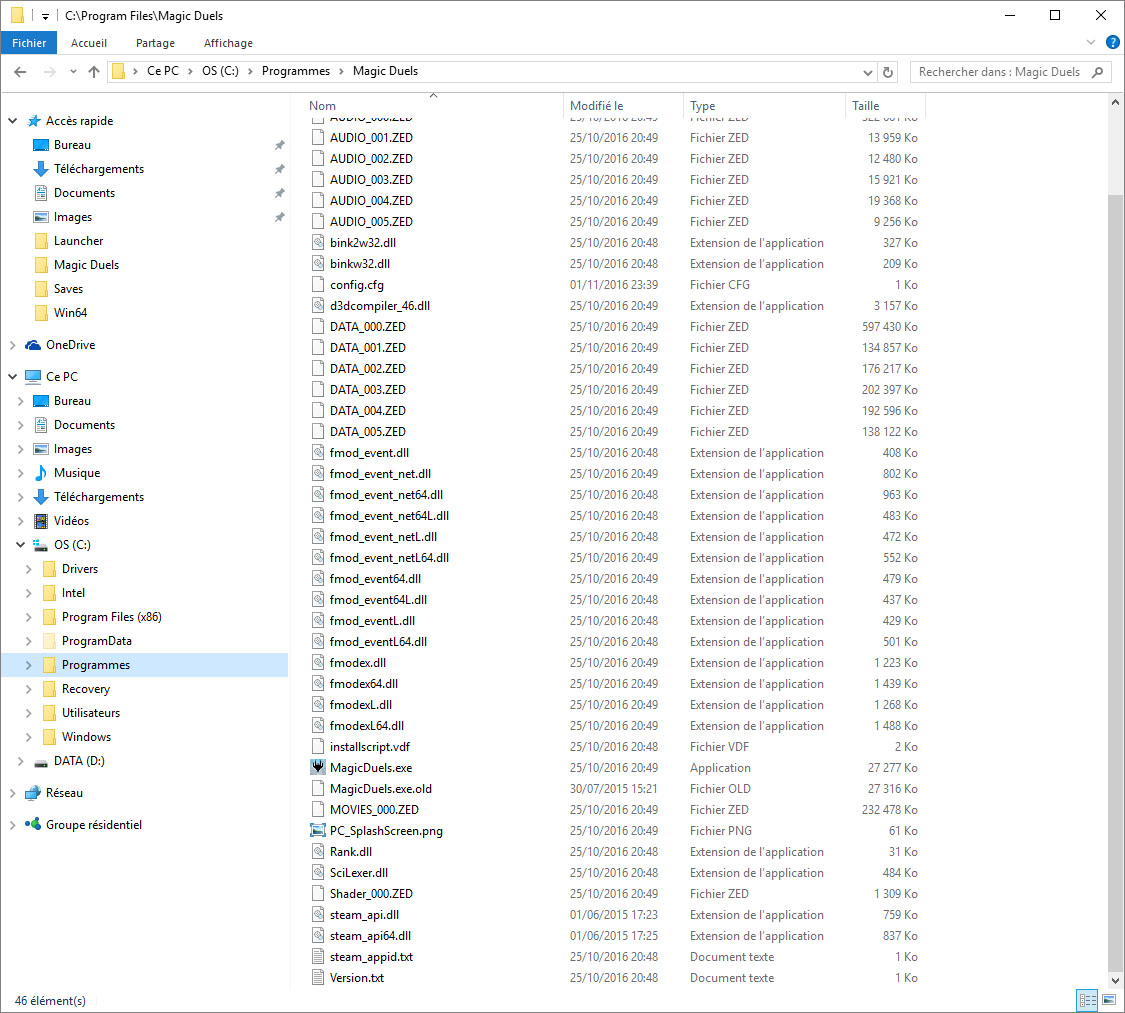
Task: Click the Réseau network icon in sidebar
Action: [x=33, y=793]
